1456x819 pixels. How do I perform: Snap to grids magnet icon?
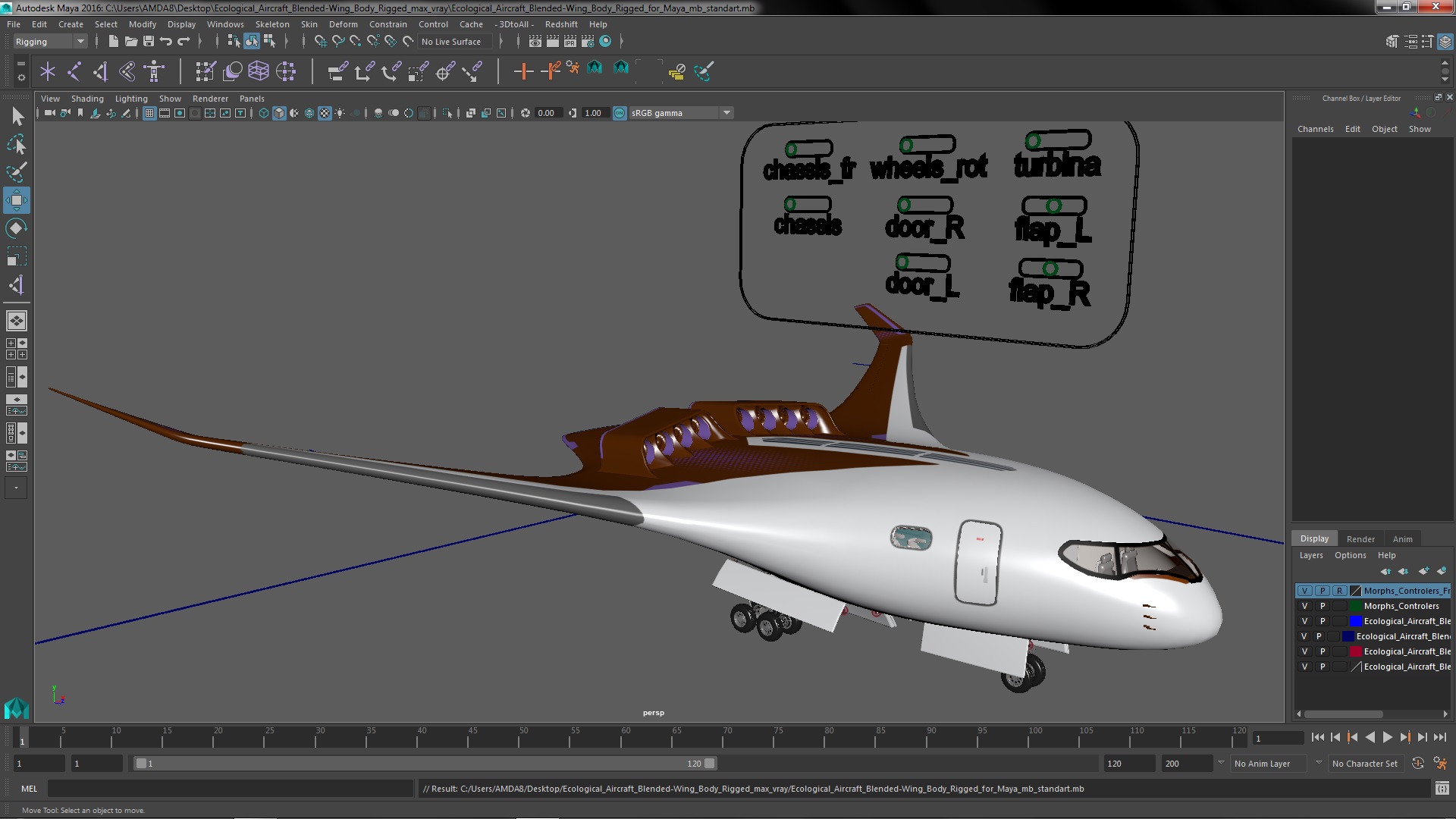point(321,42)
